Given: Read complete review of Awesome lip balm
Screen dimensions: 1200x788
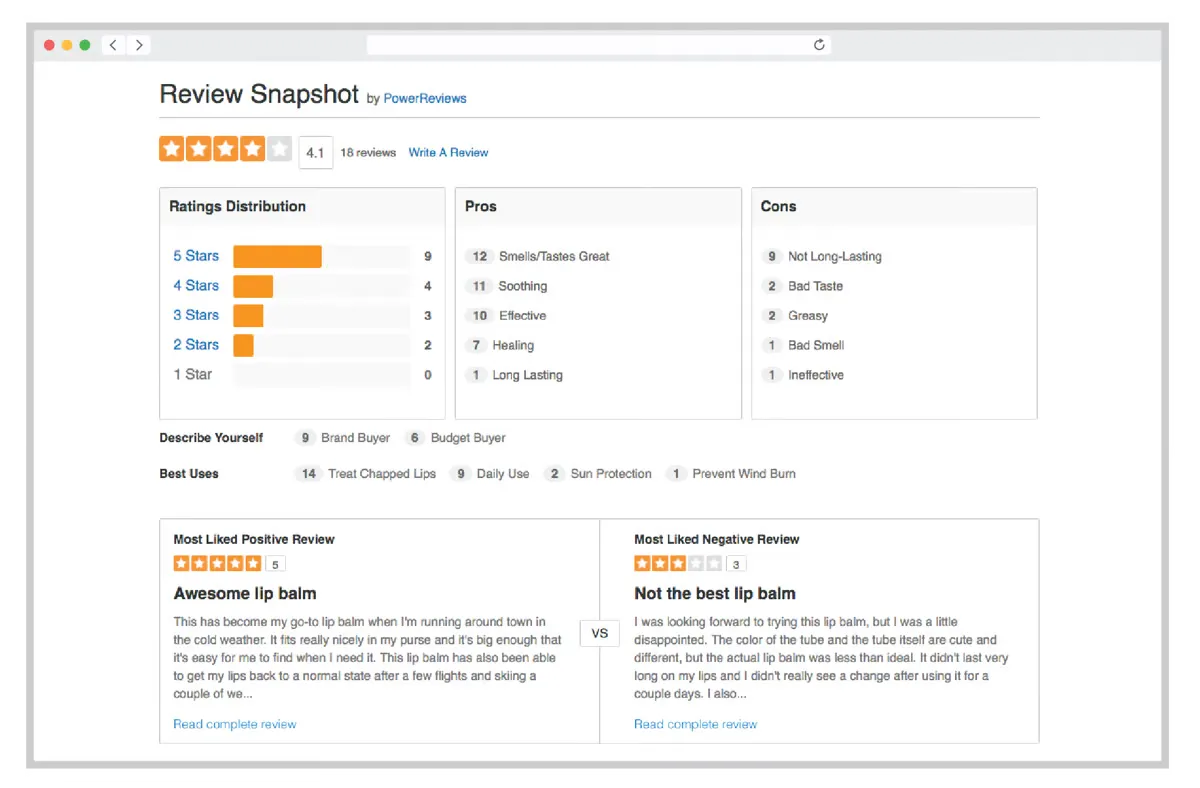Looking at the screenshot, I should point(235,724).
